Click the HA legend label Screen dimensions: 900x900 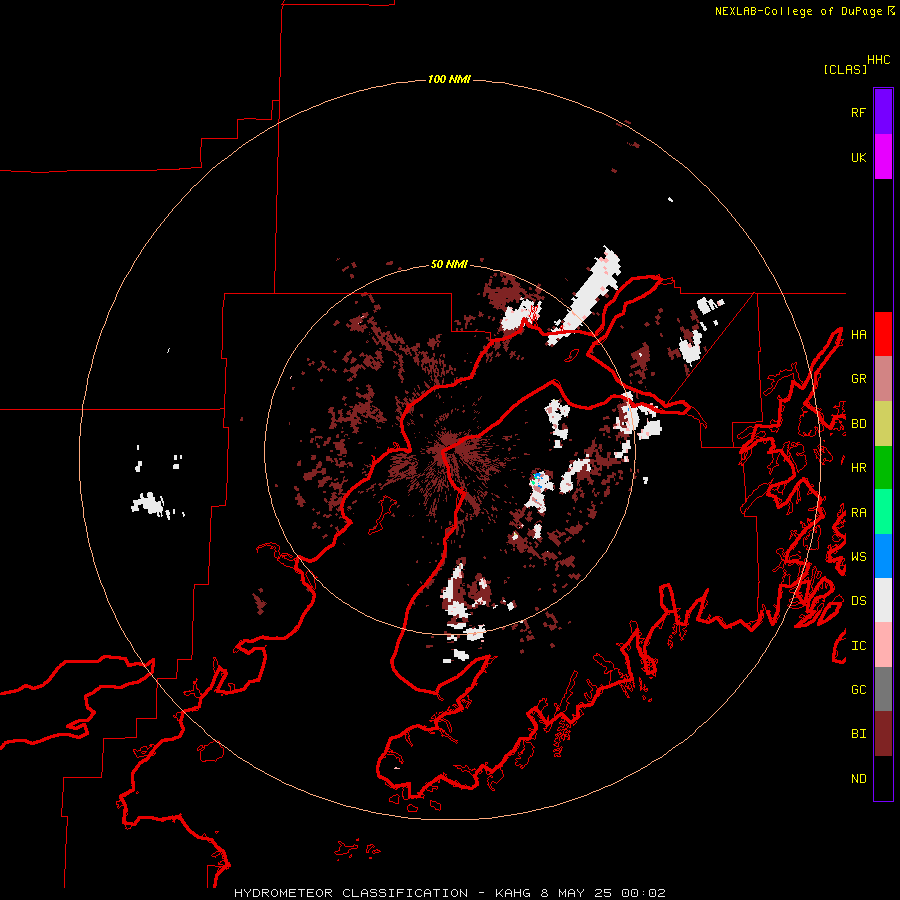point(858,334)
